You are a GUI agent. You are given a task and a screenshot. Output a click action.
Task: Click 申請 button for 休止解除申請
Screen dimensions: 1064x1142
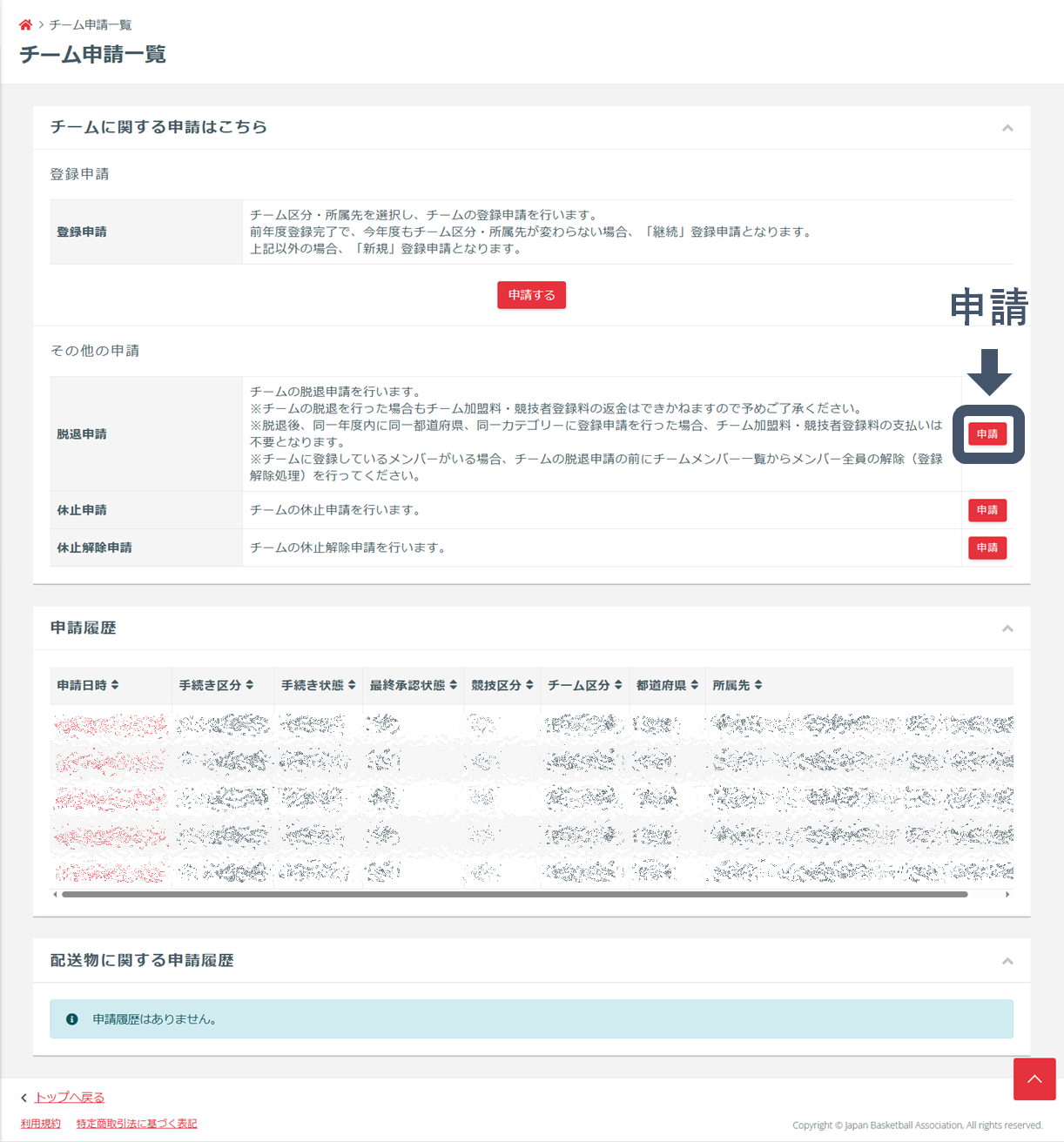pos(987,547)
